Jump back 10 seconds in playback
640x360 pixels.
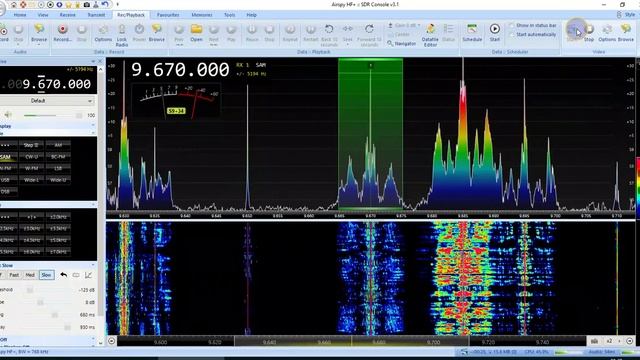tap(329, 35)
